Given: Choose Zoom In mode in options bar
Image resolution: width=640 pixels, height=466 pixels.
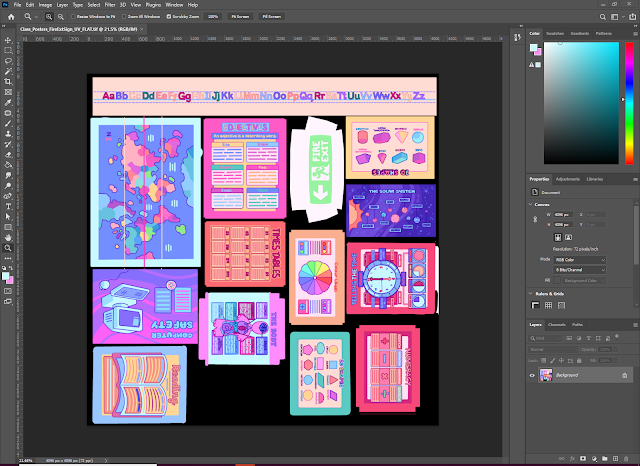Looking at the screenshot, I should tap(49, 17).
